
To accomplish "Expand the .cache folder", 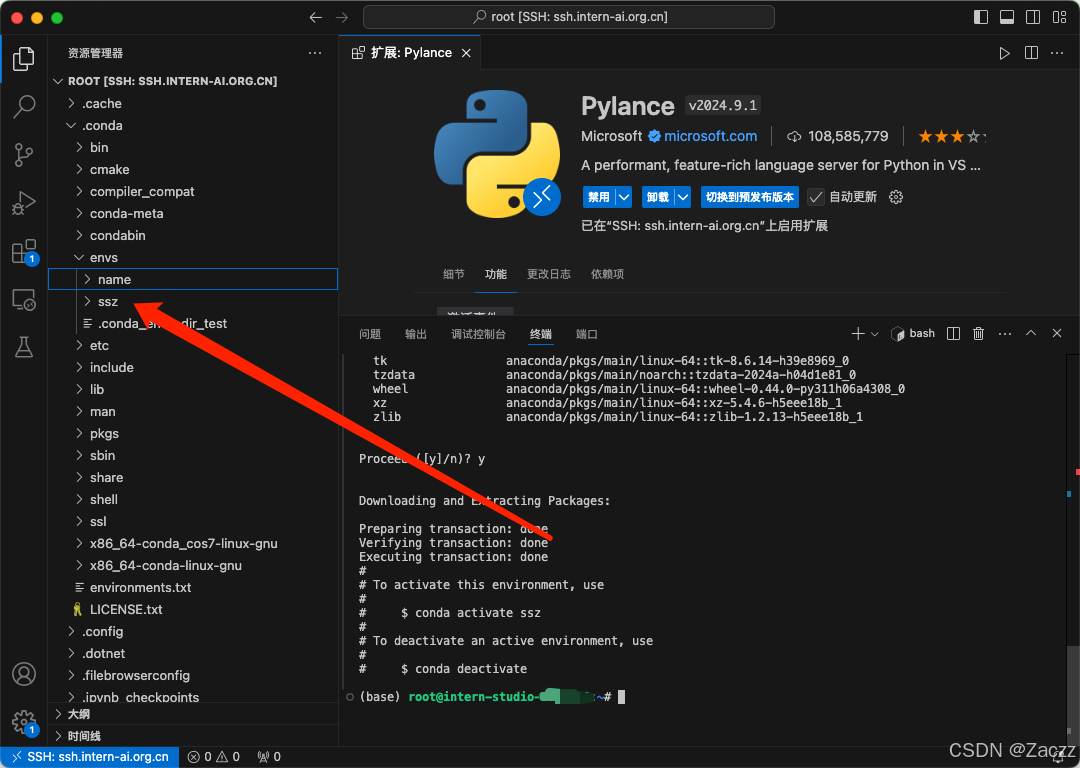I will [193, 103].
